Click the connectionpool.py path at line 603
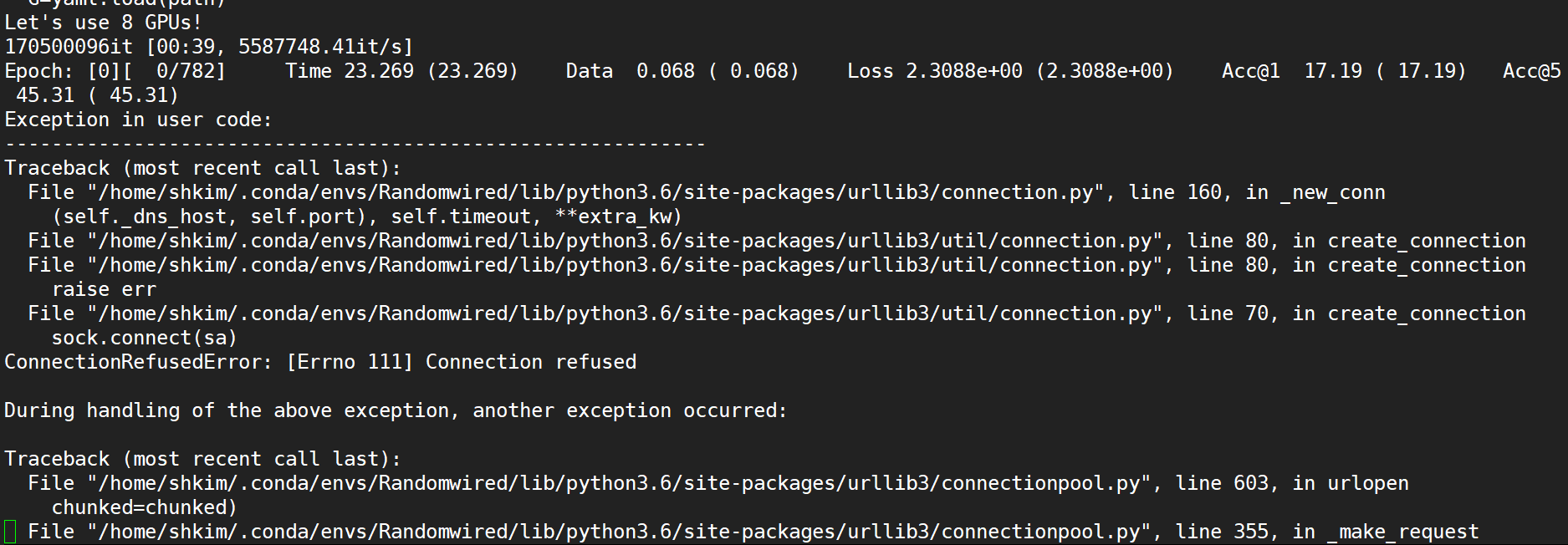The image size is (1568, 545). pyautogui.click(x=619, y=483)
